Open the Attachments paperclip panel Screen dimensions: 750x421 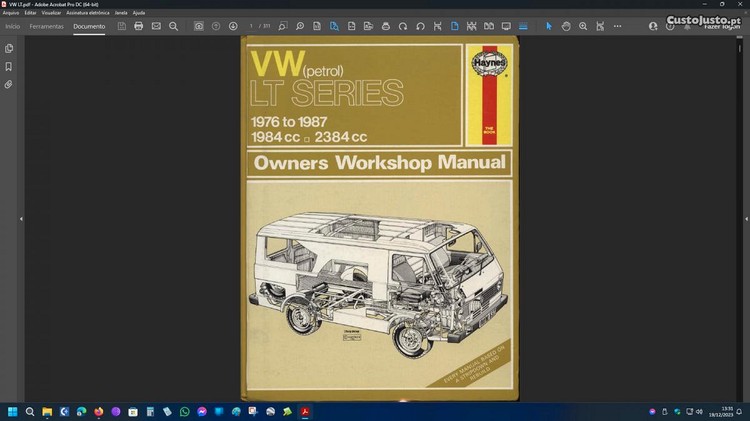click(9, 85)
